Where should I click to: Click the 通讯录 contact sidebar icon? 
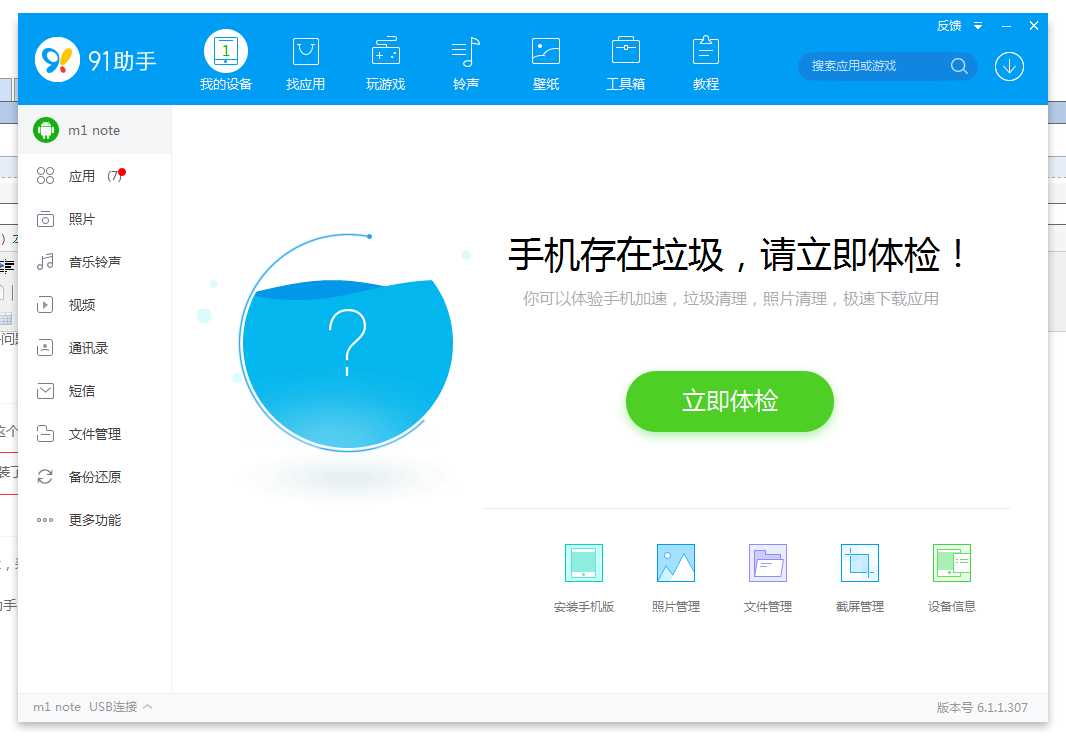[x=46, y=348]
